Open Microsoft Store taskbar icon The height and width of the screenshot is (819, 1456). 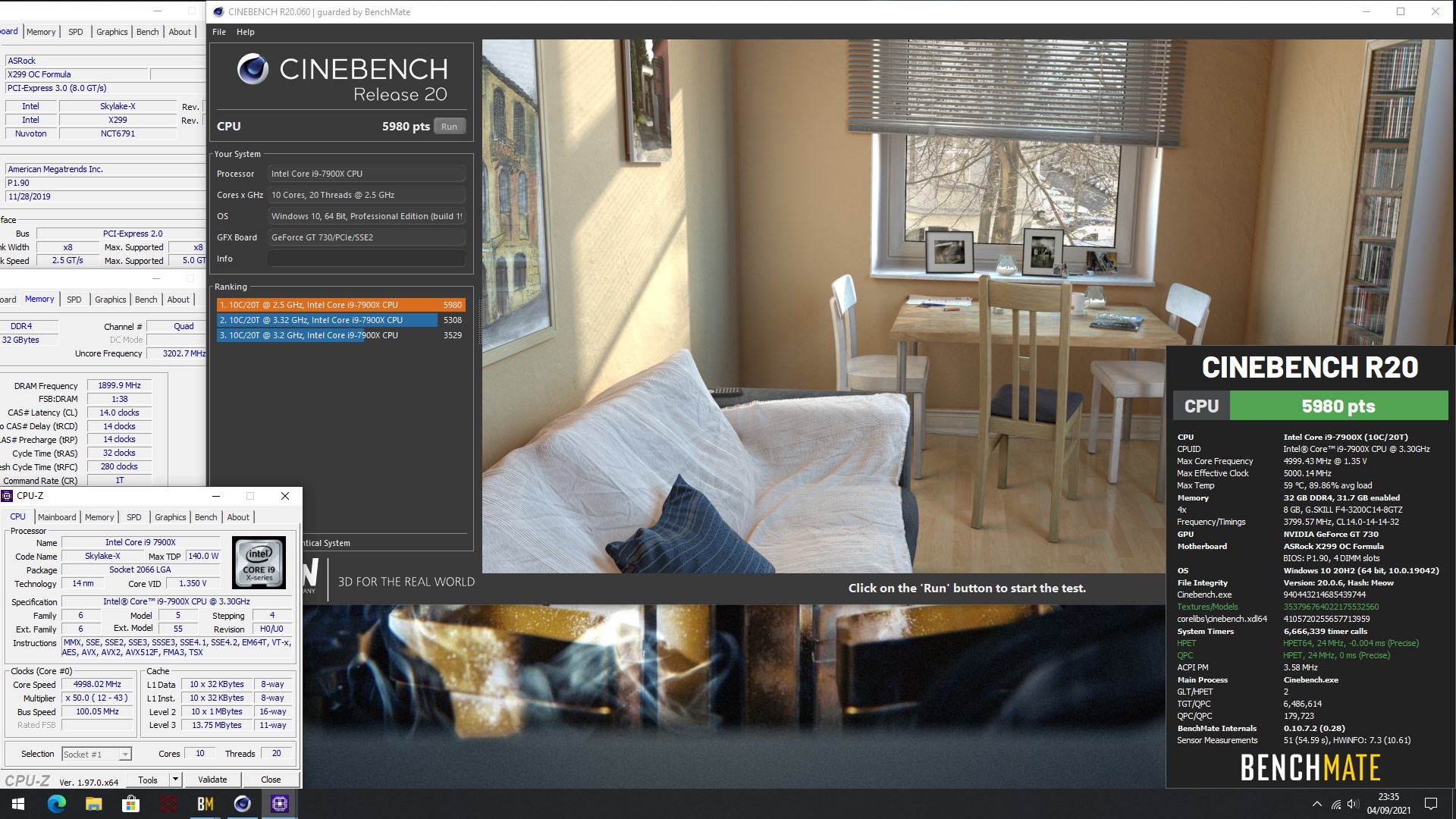click(130, 804)
